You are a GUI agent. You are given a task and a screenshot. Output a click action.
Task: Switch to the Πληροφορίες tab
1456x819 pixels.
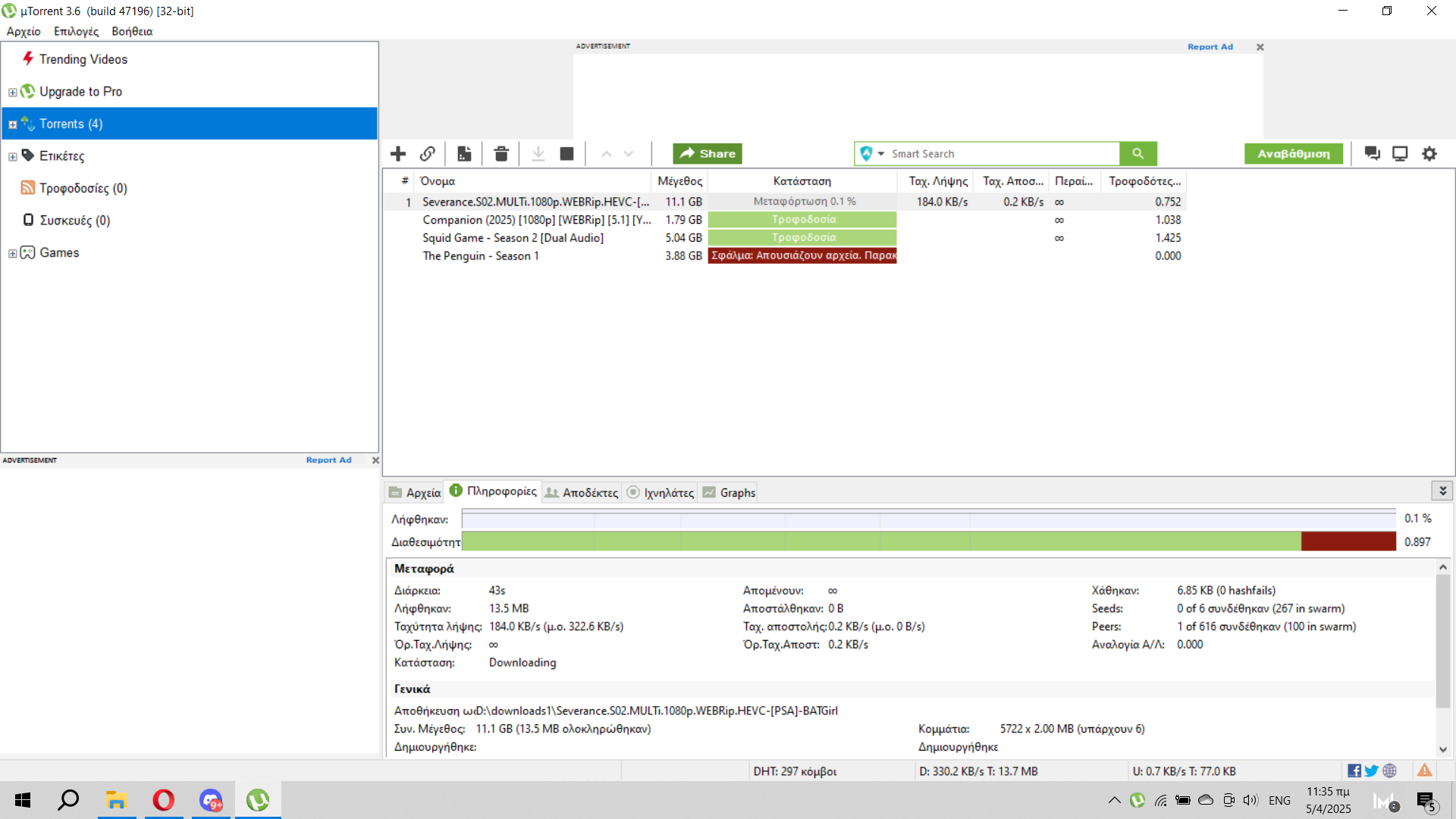494,491
